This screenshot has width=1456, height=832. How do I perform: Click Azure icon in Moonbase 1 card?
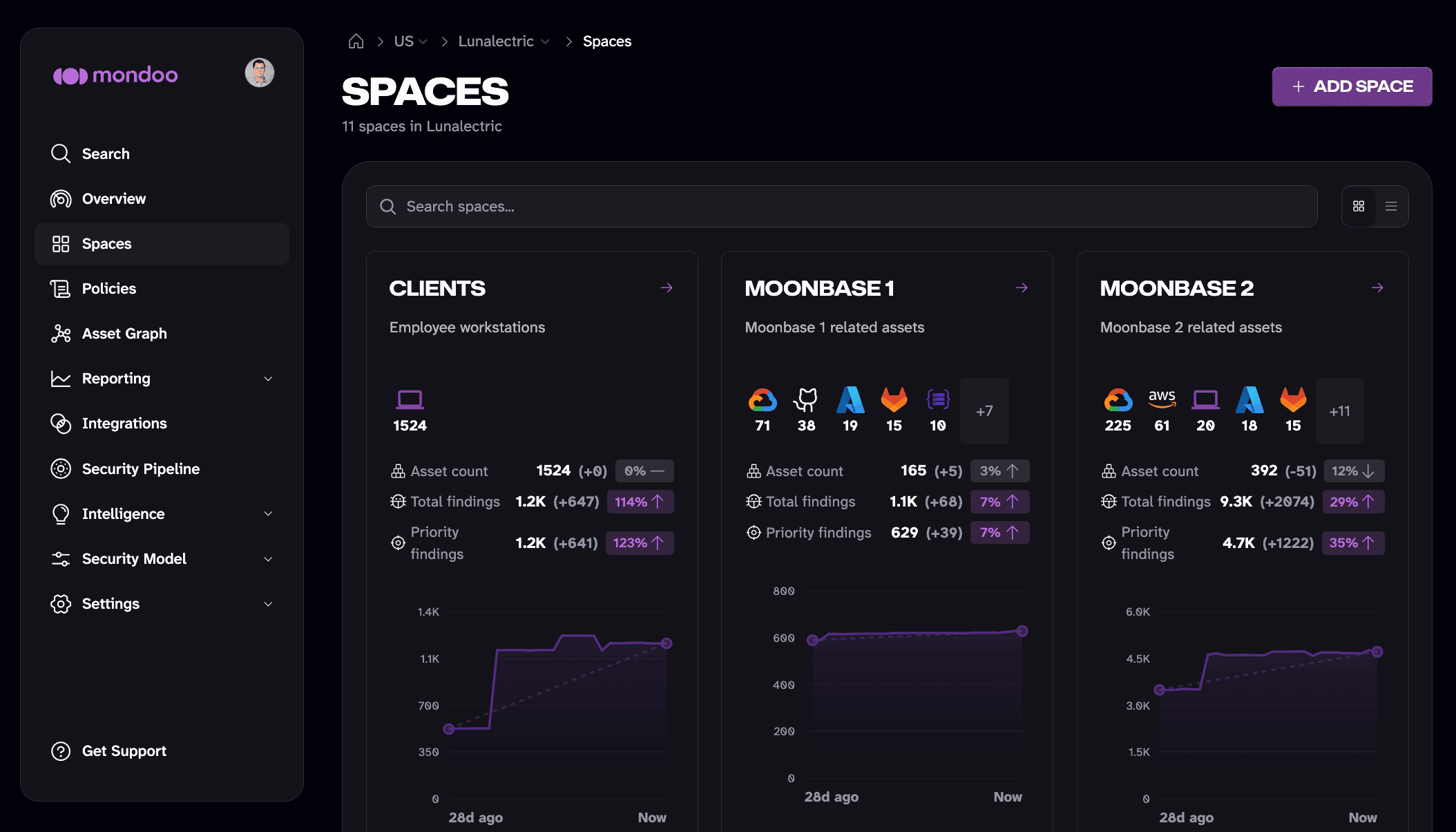[850, 399]
